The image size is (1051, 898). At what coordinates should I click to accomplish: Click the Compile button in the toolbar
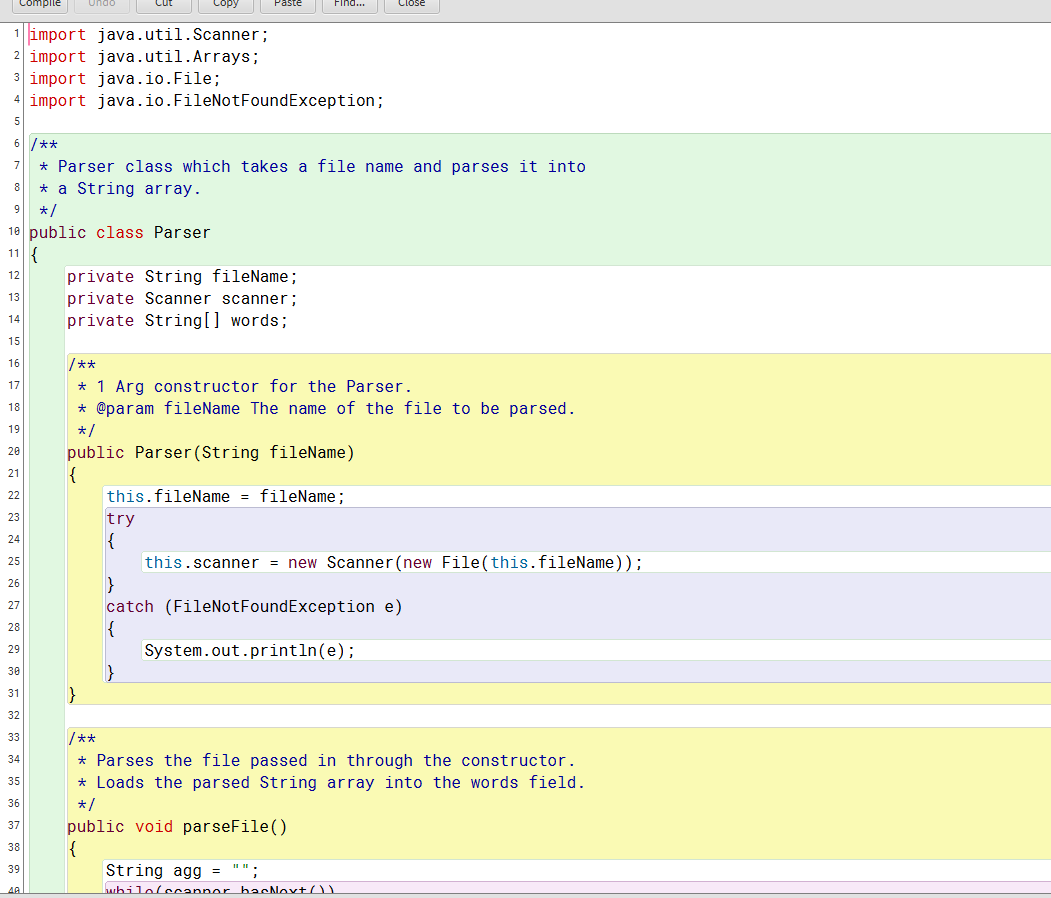[40, 4]
